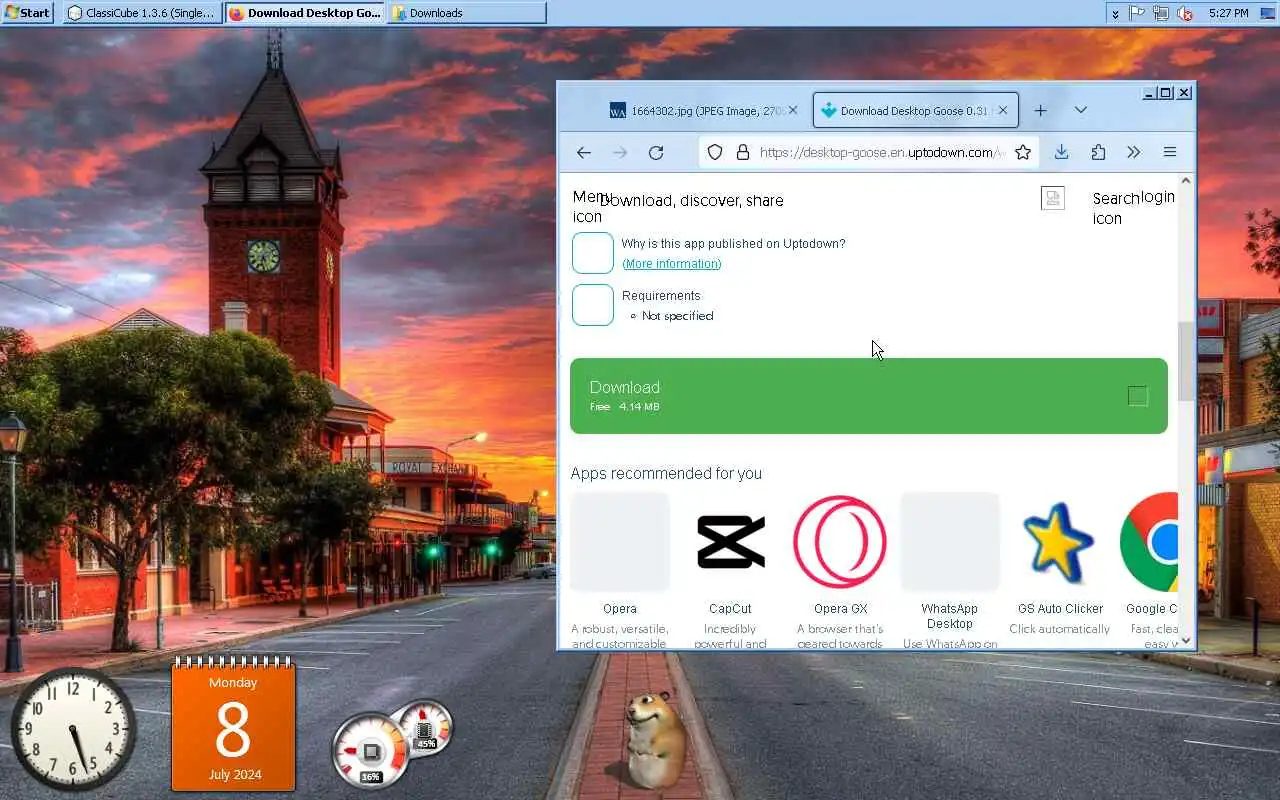The width and height of the screenshot is (1280, 800).
Task: Open the Firefox hamburger menu
Action: (1170, 152)
